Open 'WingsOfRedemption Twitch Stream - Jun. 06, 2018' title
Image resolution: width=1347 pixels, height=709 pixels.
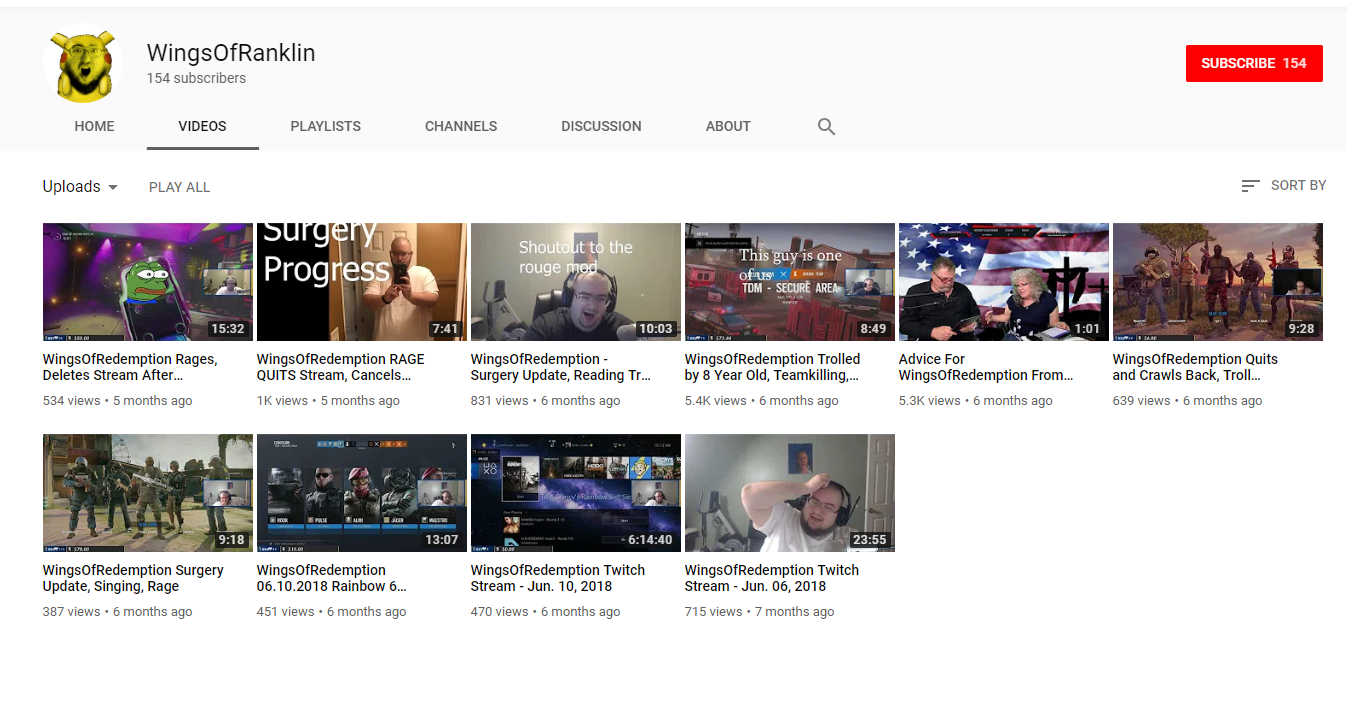(x=772, y=578)
